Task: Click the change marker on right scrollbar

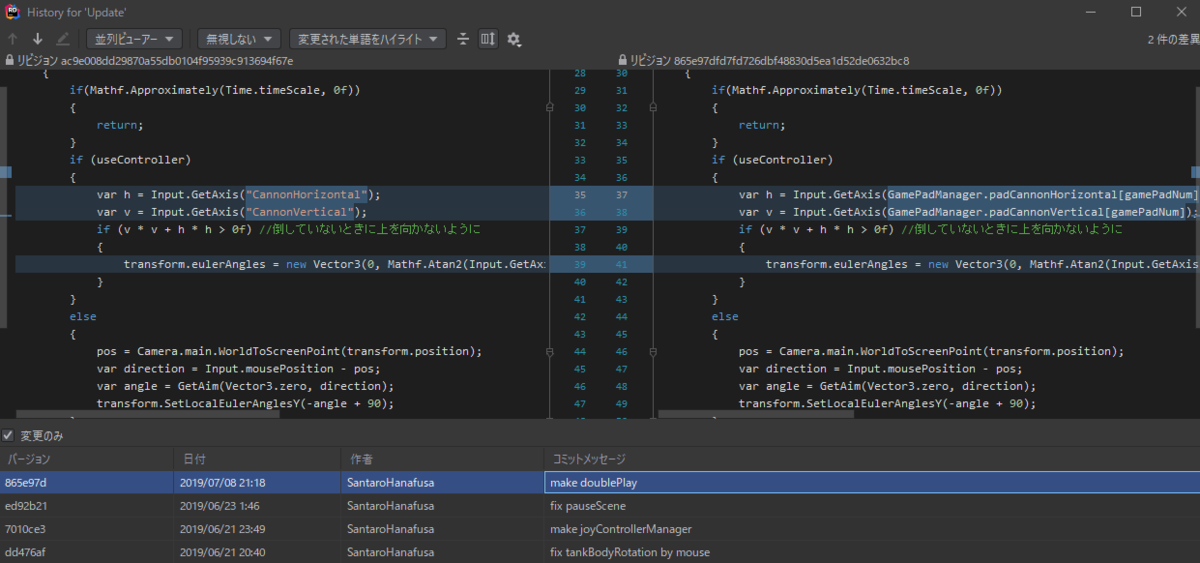Action: 1196,172
